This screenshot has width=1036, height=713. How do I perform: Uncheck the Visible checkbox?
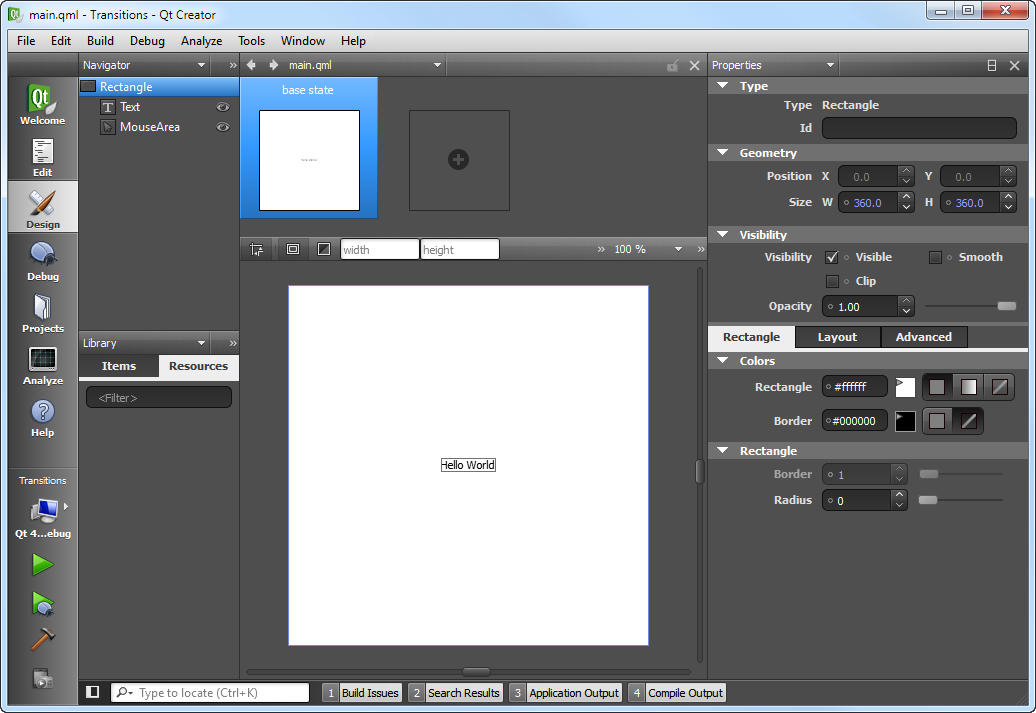(x=832, y=257)
